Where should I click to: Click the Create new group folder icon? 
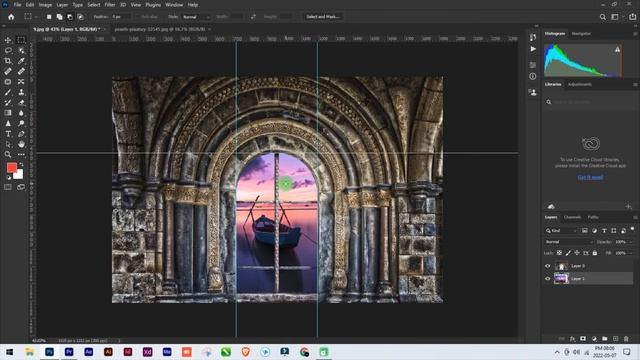click(x=604, y=339)
